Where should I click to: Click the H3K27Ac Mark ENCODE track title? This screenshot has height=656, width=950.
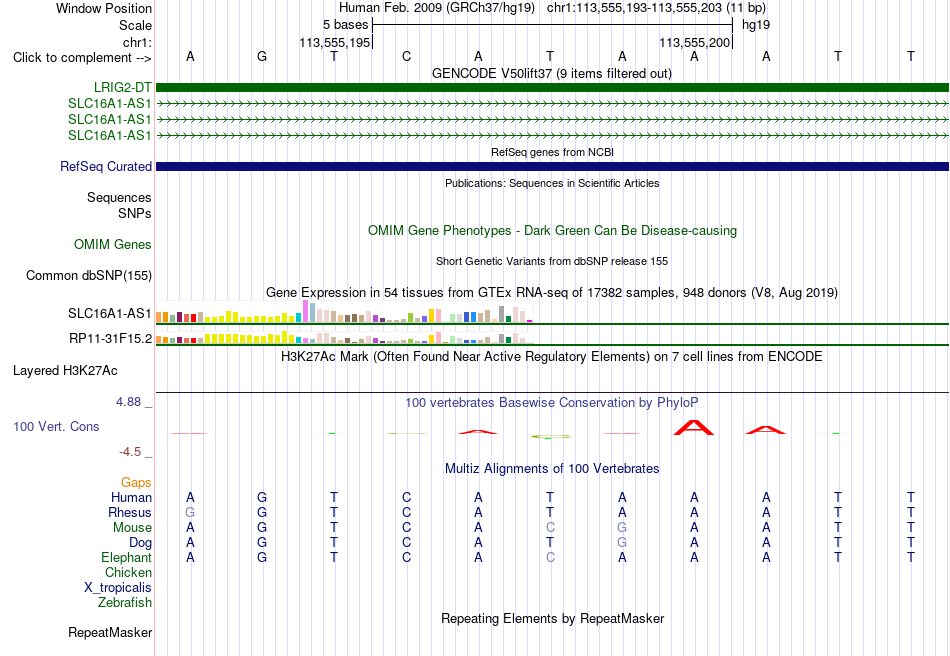pos(552,356)
